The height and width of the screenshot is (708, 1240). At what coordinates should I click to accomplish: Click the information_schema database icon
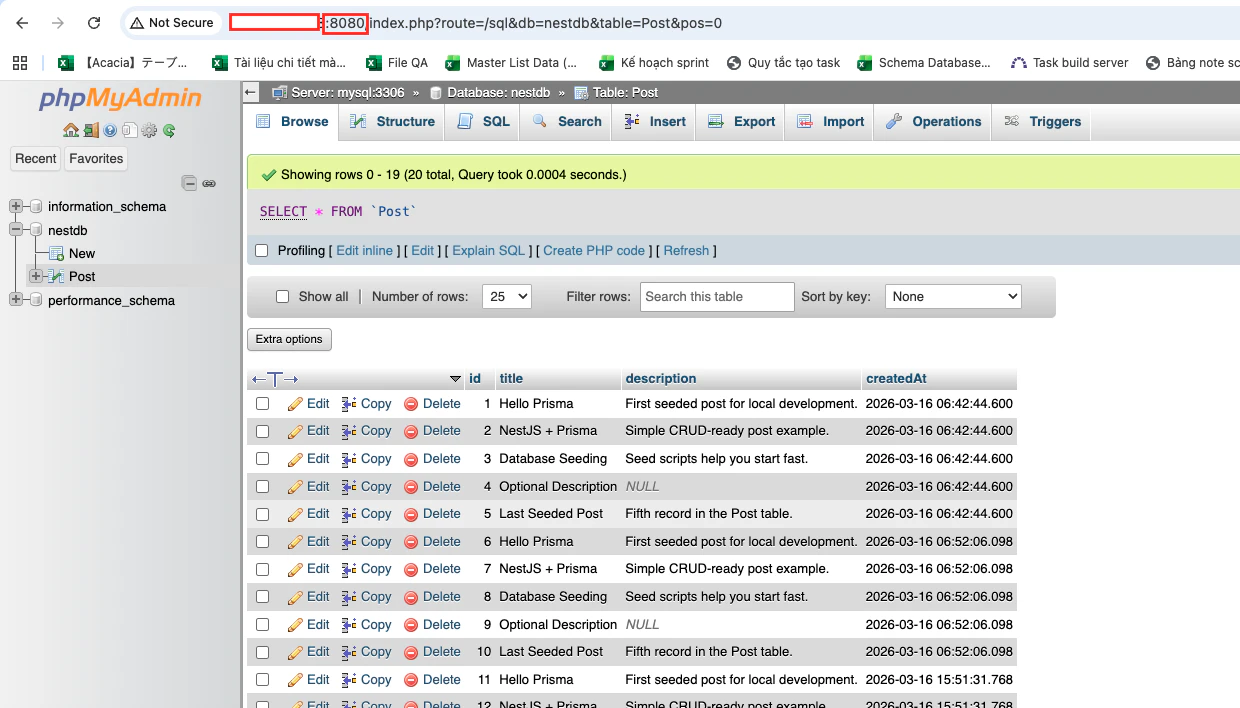click(35, 207)
